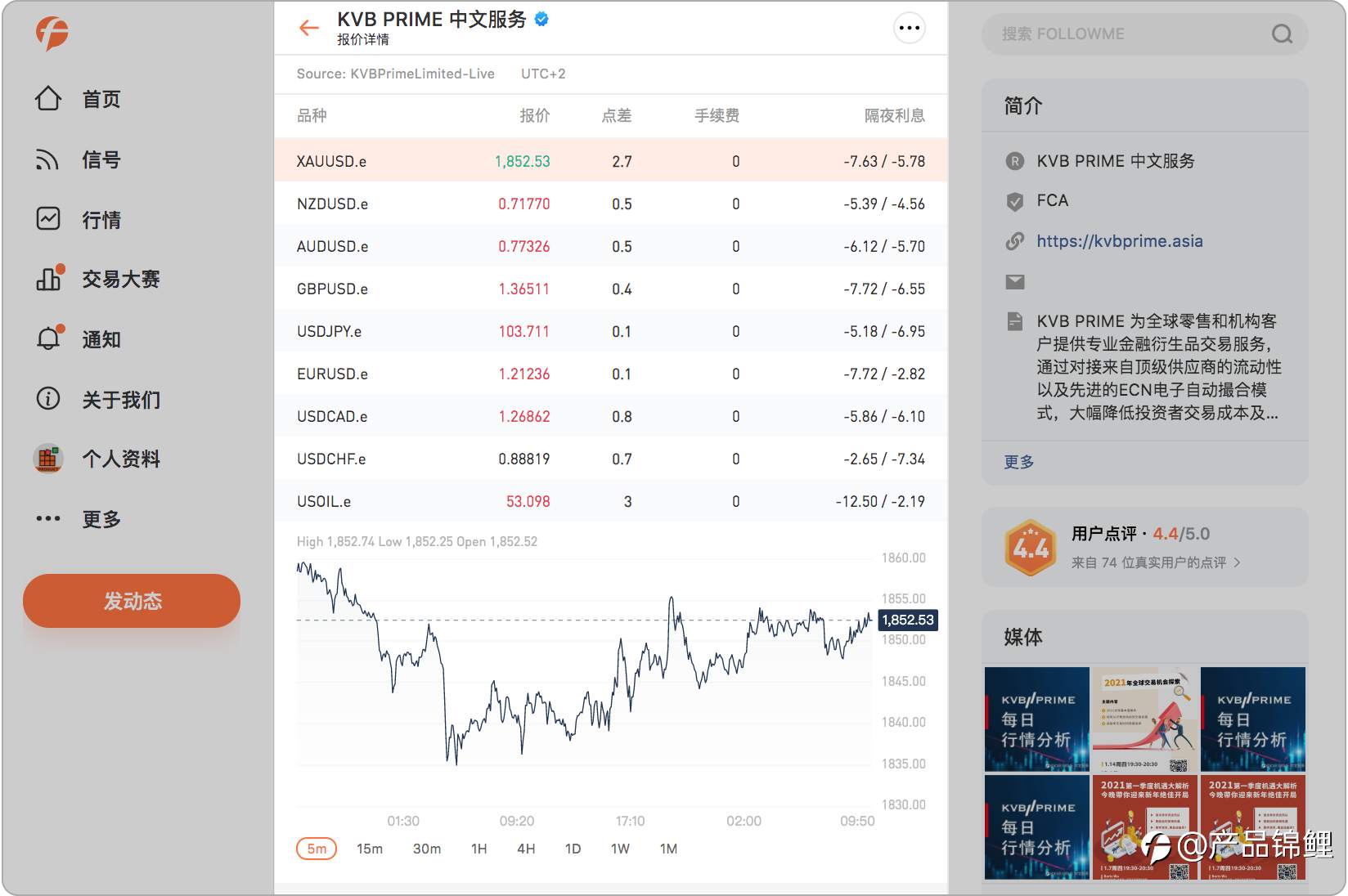Image resolution: width=1348 pixels, height=896 pixels.
Task: Click the link icon beside kvbprime.asia
Action: 1015,241
